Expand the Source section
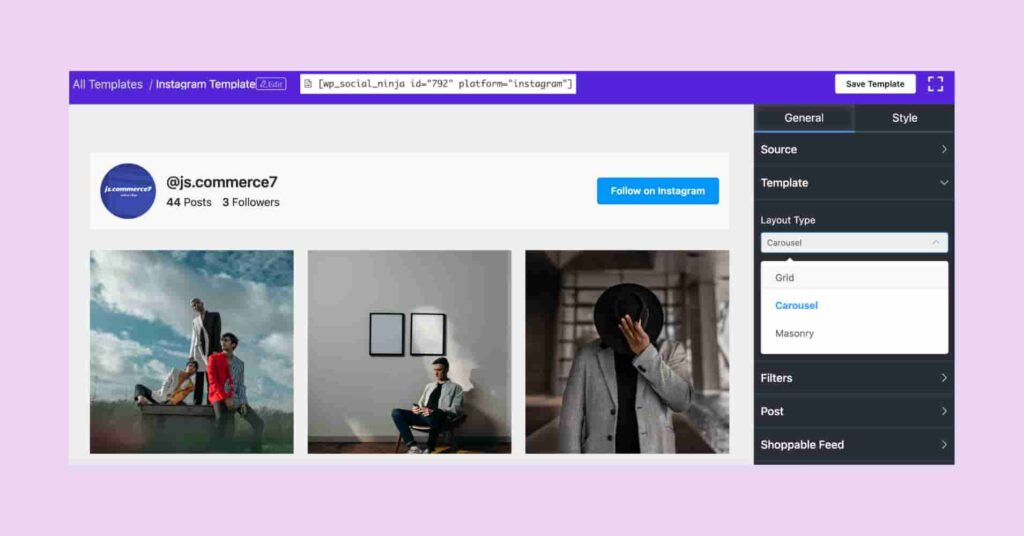Screen dimensions: 1024x536 pos(854,149)
